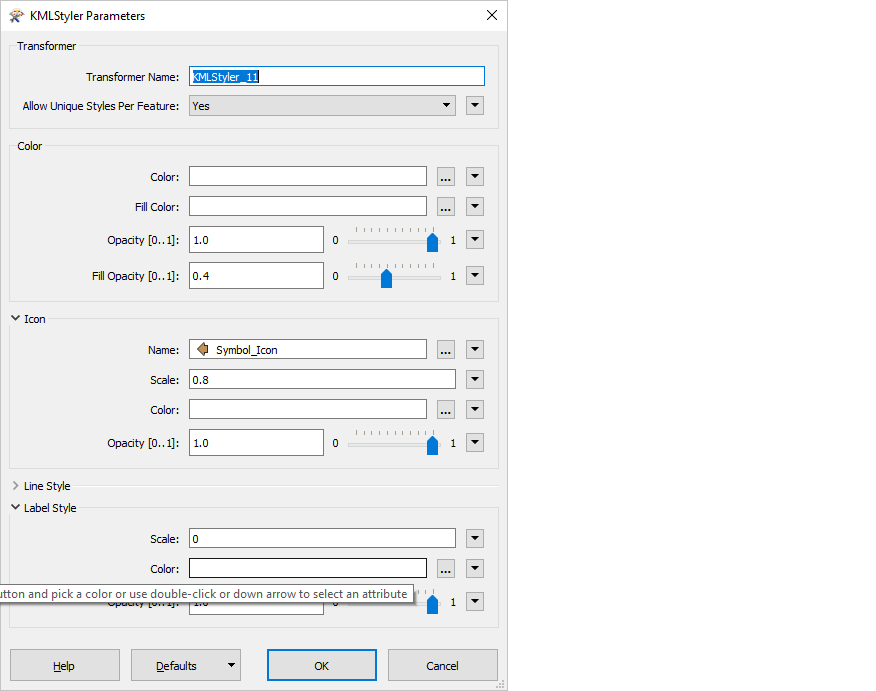Open Allow Unique Styles Per Feature dropdown
Viewport: 876px width, 691px height.
(x=322, y=106)
